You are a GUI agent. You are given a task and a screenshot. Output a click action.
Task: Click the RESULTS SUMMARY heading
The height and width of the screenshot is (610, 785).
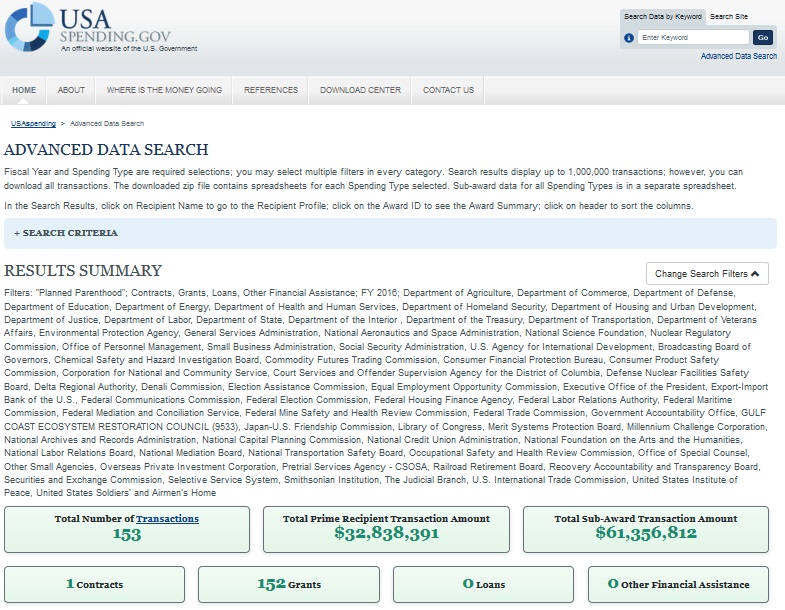83,270
